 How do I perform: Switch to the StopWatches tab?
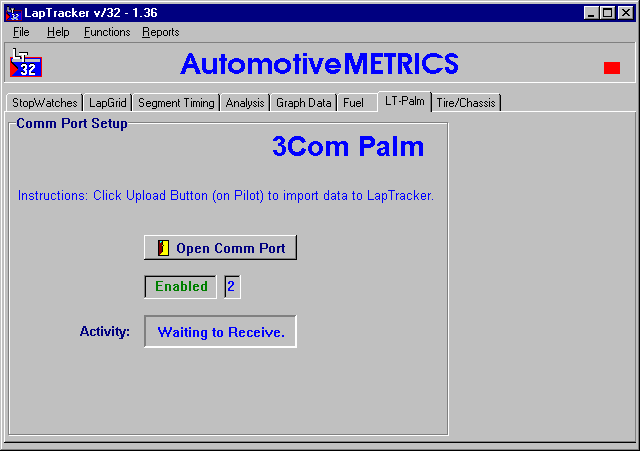coord(44,103)
